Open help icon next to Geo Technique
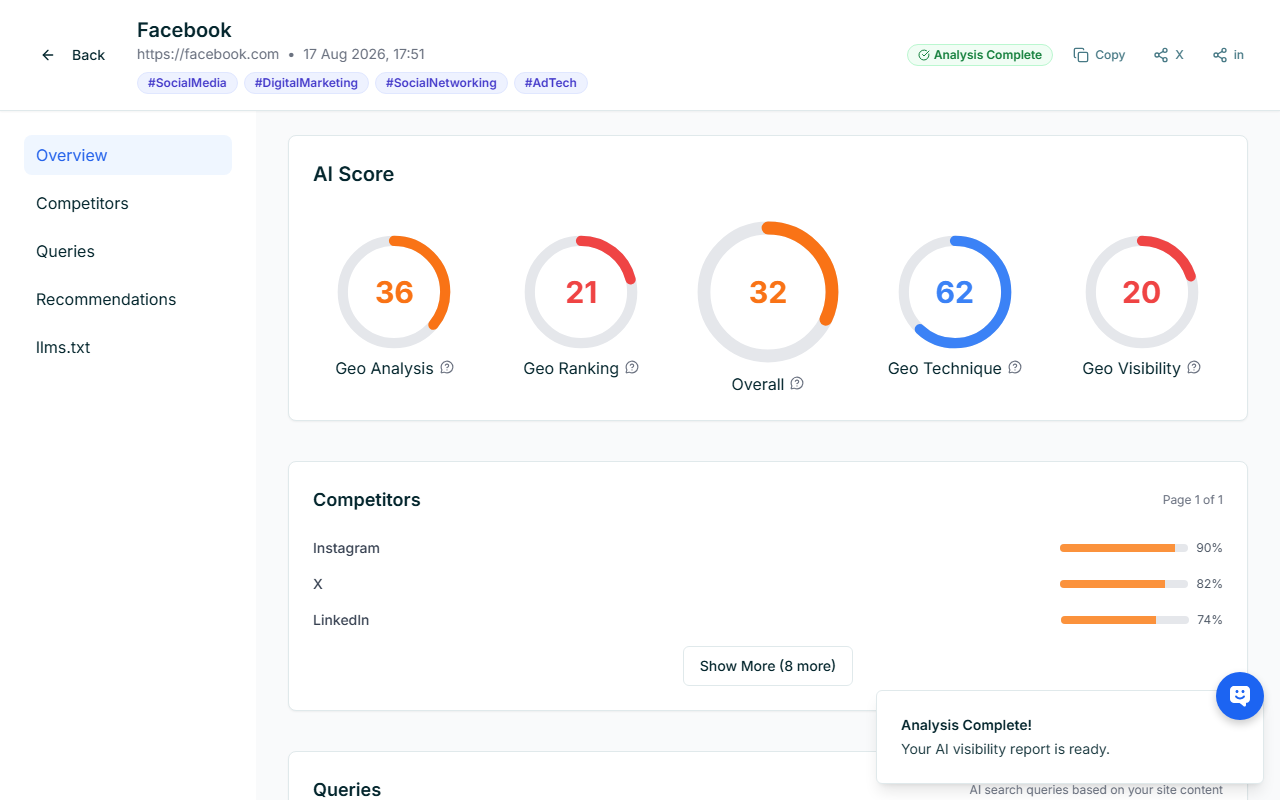 (1015, 367)
